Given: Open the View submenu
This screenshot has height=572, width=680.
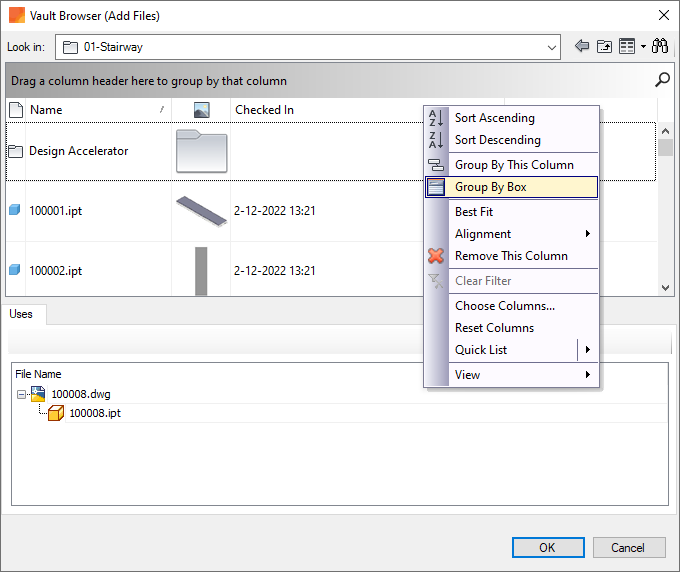Looking at the screenshot, I should point(512,375).
